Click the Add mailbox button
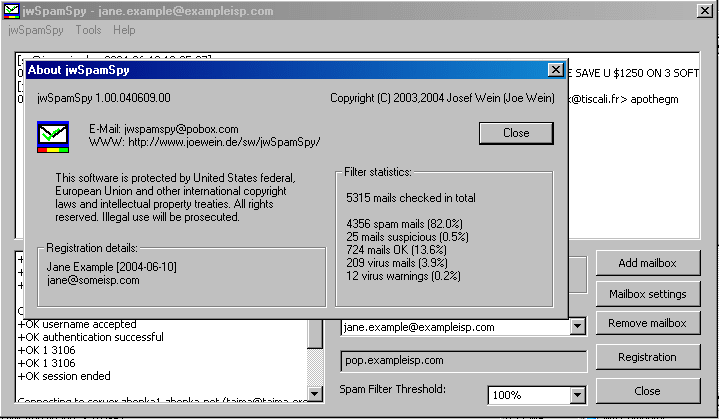The height and width of the screenshot is (419, 719). point(647,263)
